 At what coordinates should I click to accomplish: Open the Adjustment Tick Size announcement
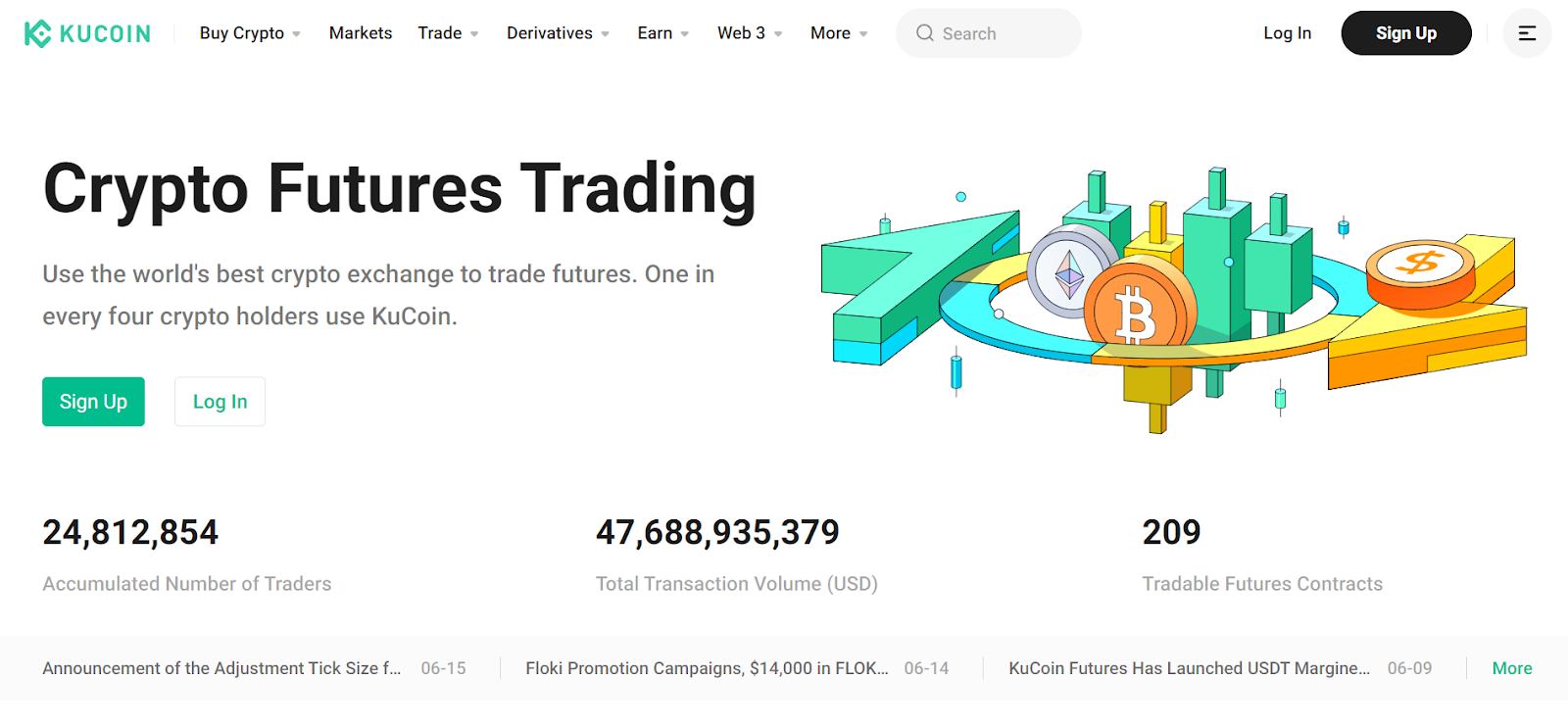tap(221, 668)
